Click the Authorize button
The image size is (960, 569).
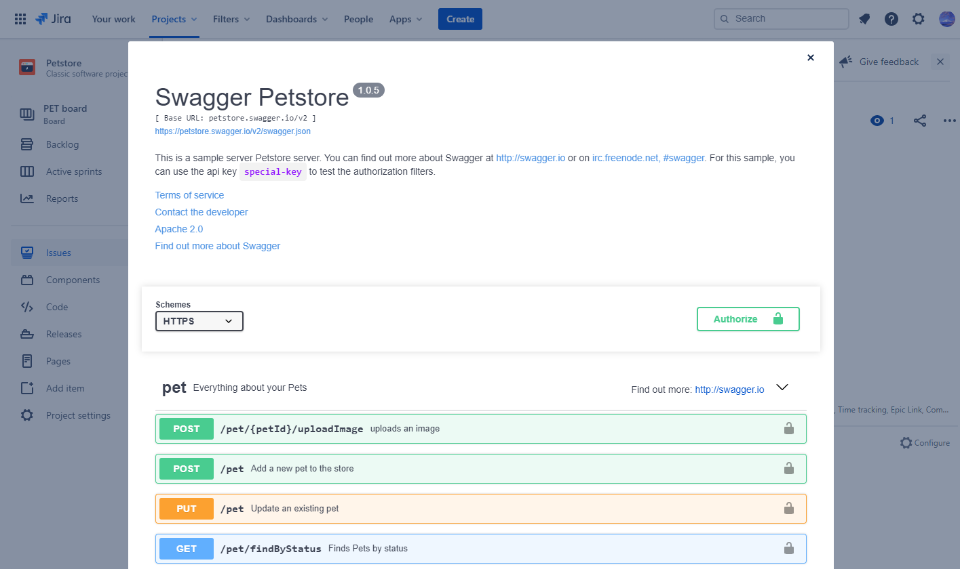tap(747, 319)
